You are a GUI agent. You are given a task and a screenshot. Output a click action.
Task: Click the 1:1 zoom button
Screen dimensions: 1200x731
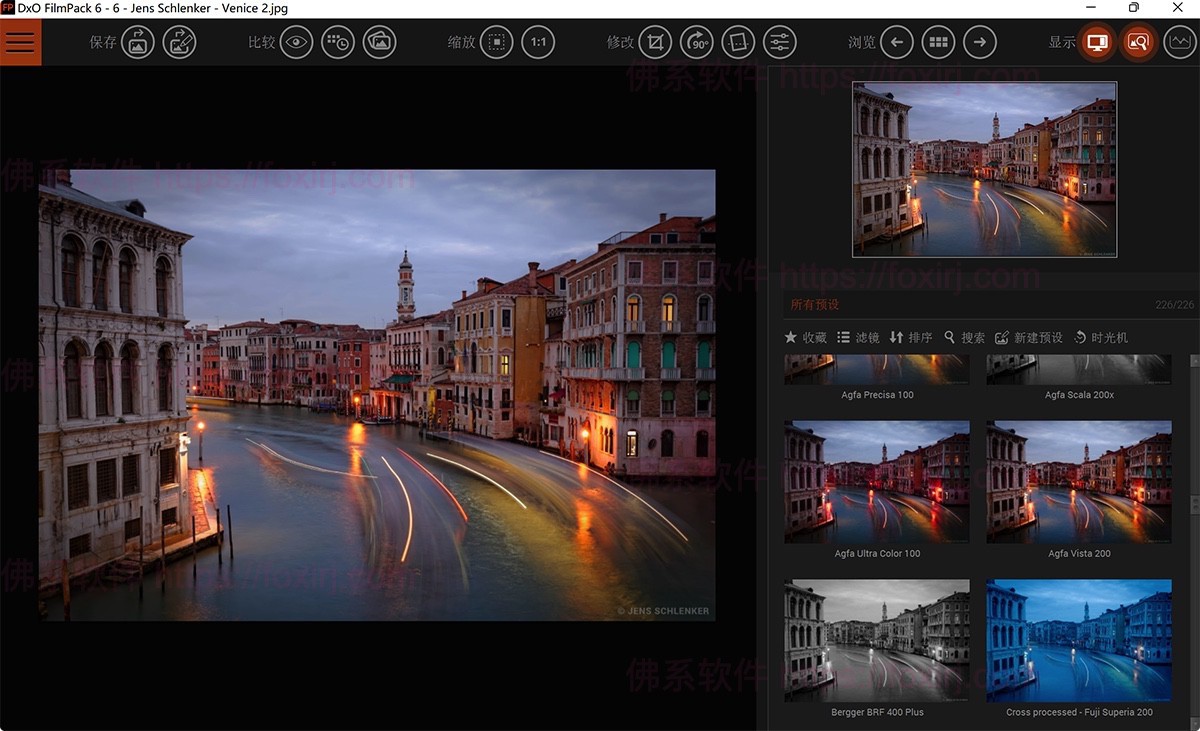[538, 42]
